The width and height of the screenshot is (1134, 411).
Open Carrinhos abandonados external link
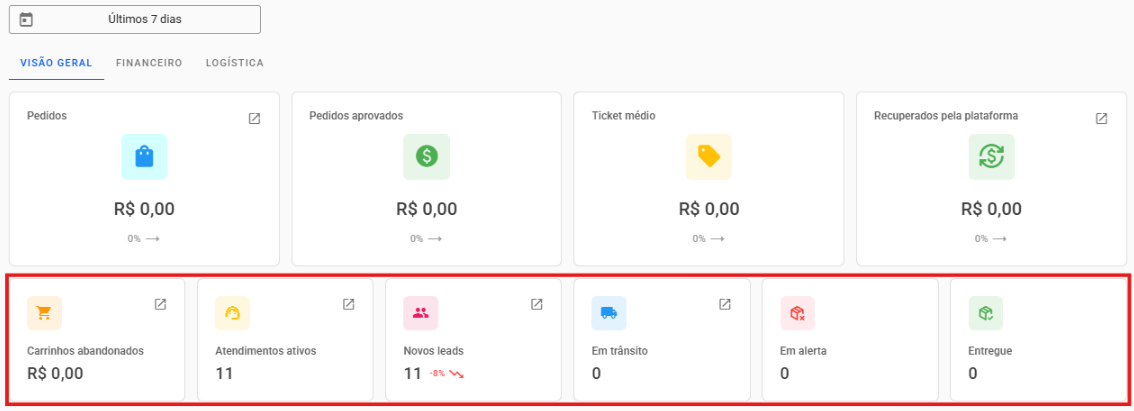(x=160, y=304)
